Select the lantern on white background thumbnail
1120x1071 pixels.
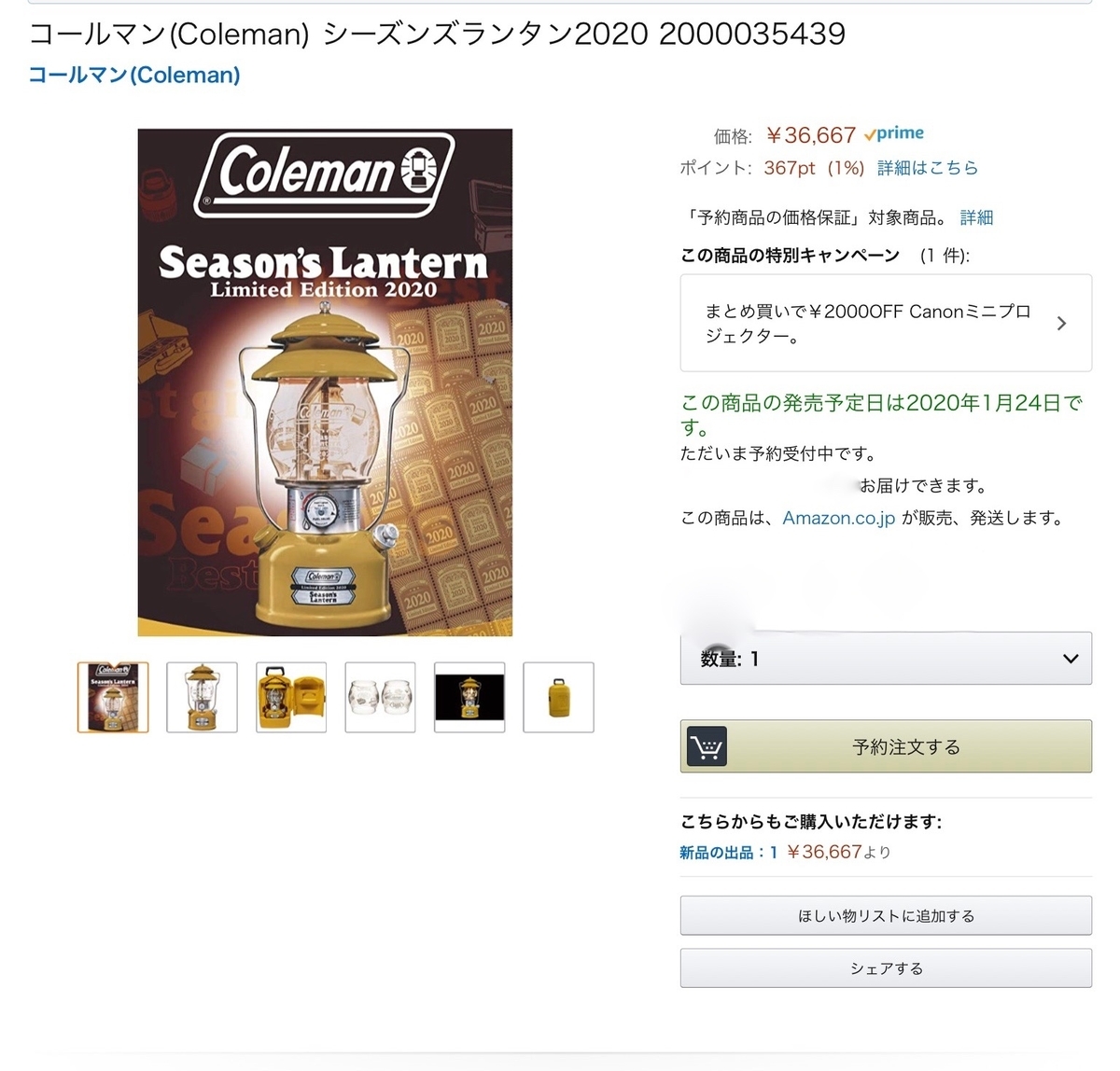click(202, 697)
